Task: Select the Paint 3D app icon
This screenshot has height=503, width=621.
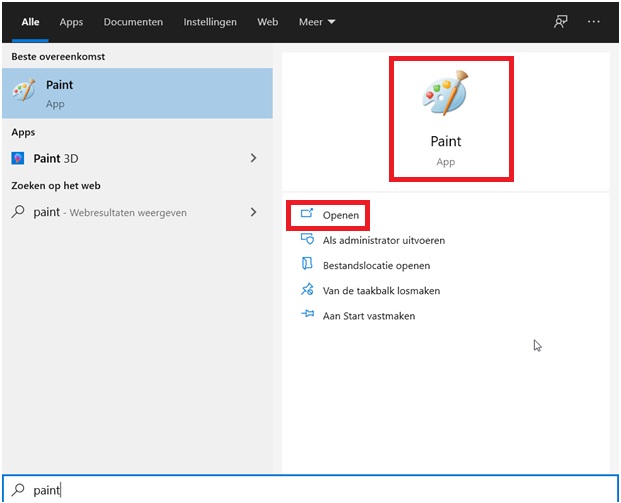Action: click(18, 158)
